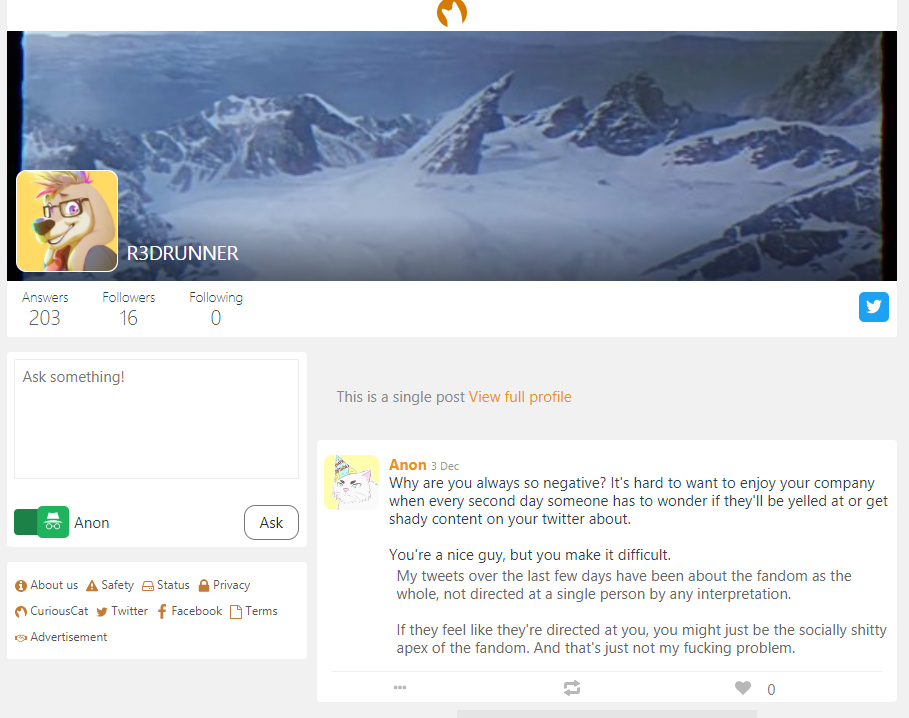Open the Facebook footer link
909x718 pixels.
tap(190, 611)
